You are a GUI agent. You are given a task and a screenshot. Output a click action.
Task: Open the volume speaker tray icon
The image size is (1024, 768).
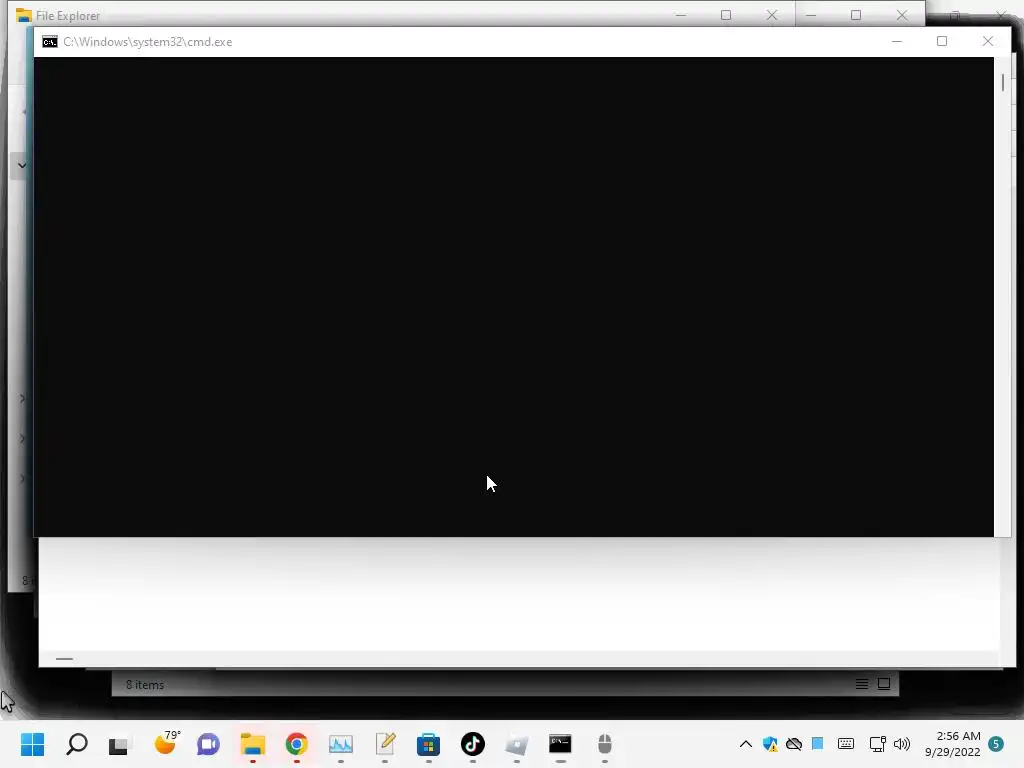pos(902,744)
